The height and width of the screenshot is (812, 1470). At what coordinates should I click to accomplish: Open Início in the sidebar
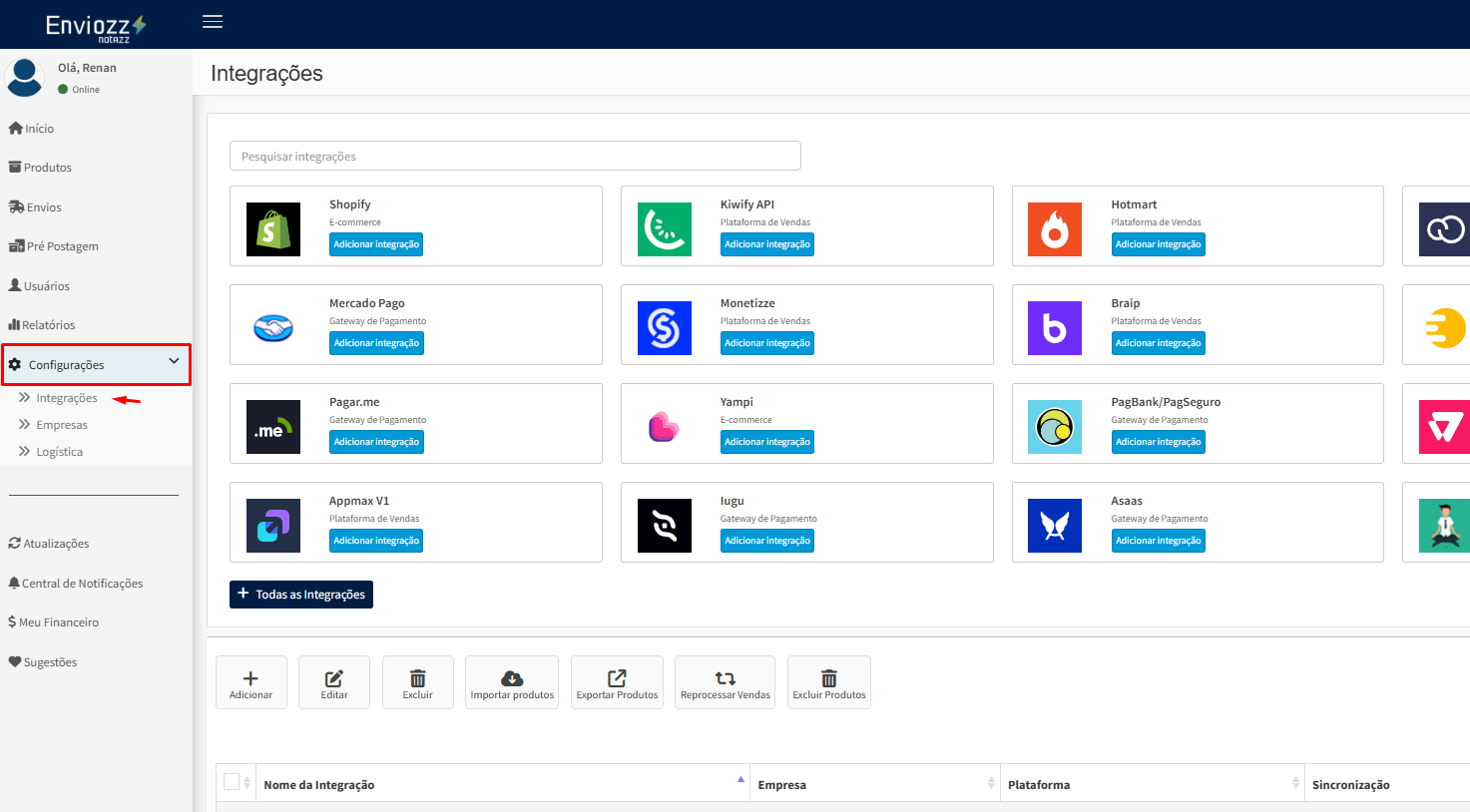pyautogui.click(x=31, y=129)
